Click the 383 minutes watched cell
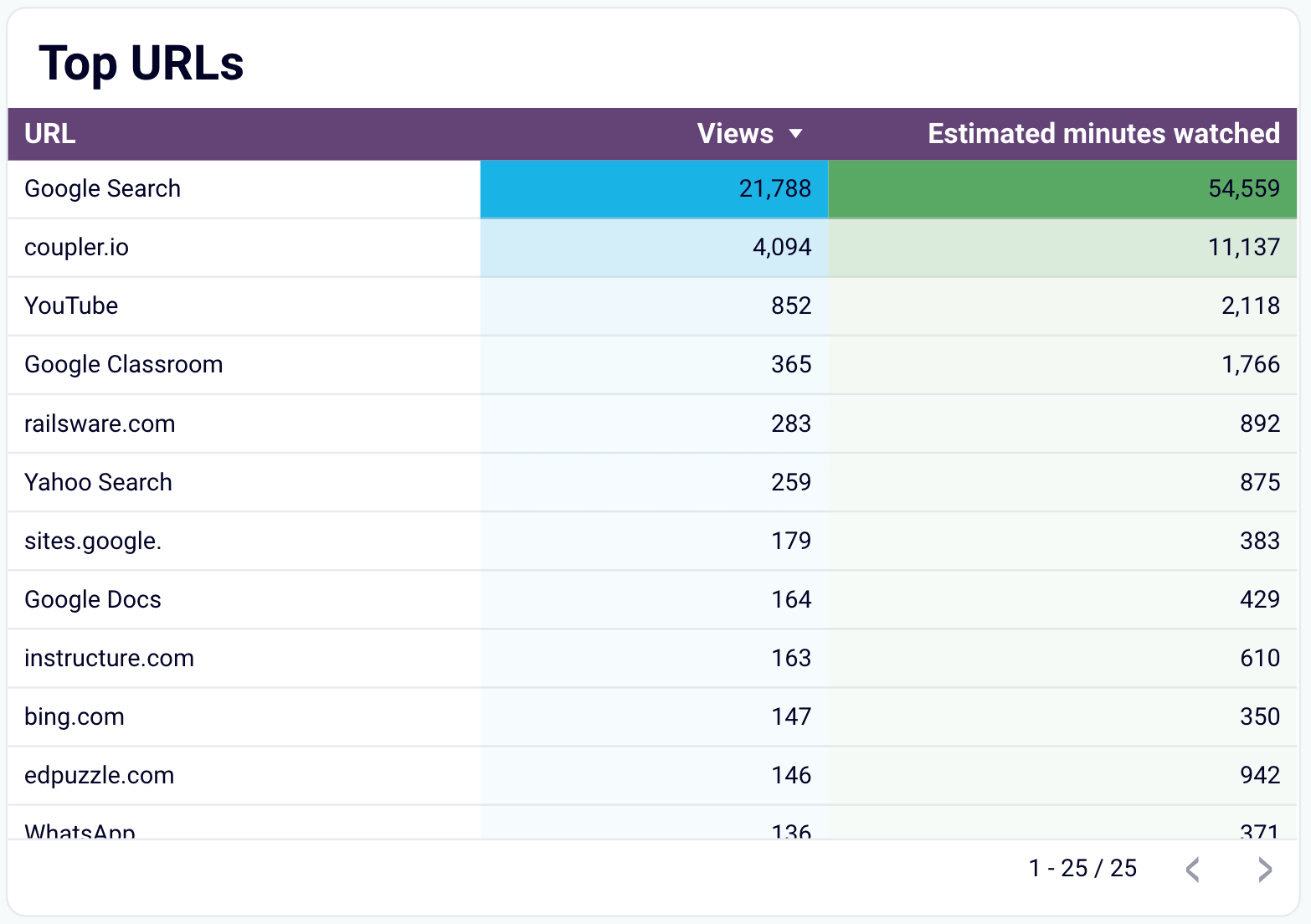 click(x=1062, y=541)
